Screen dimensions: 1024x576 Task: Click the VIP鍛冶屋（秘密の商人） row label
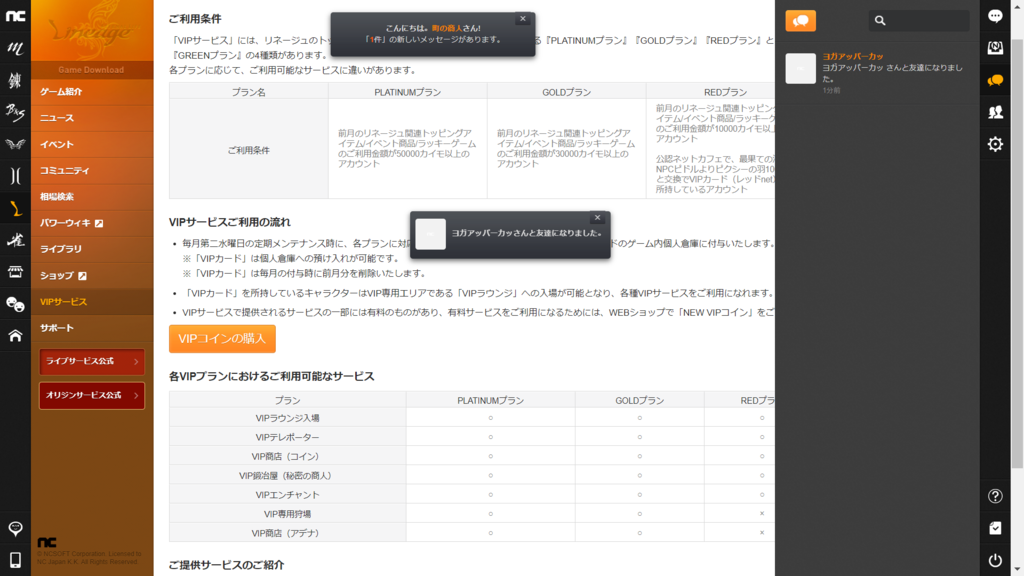pyautogui.click(x=287, y=475)
